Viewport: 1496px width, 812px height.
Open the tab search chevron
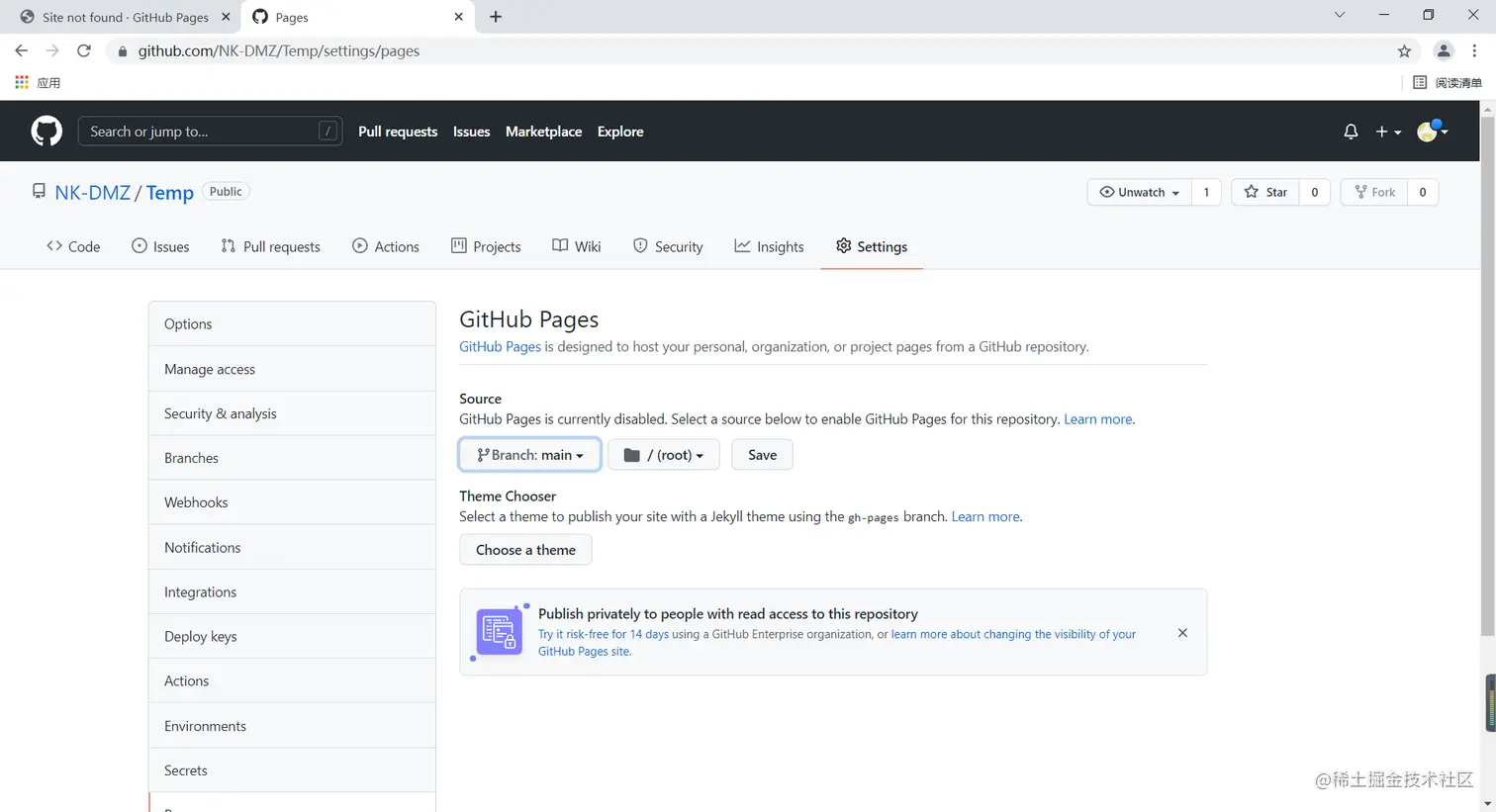point(1340,15)
